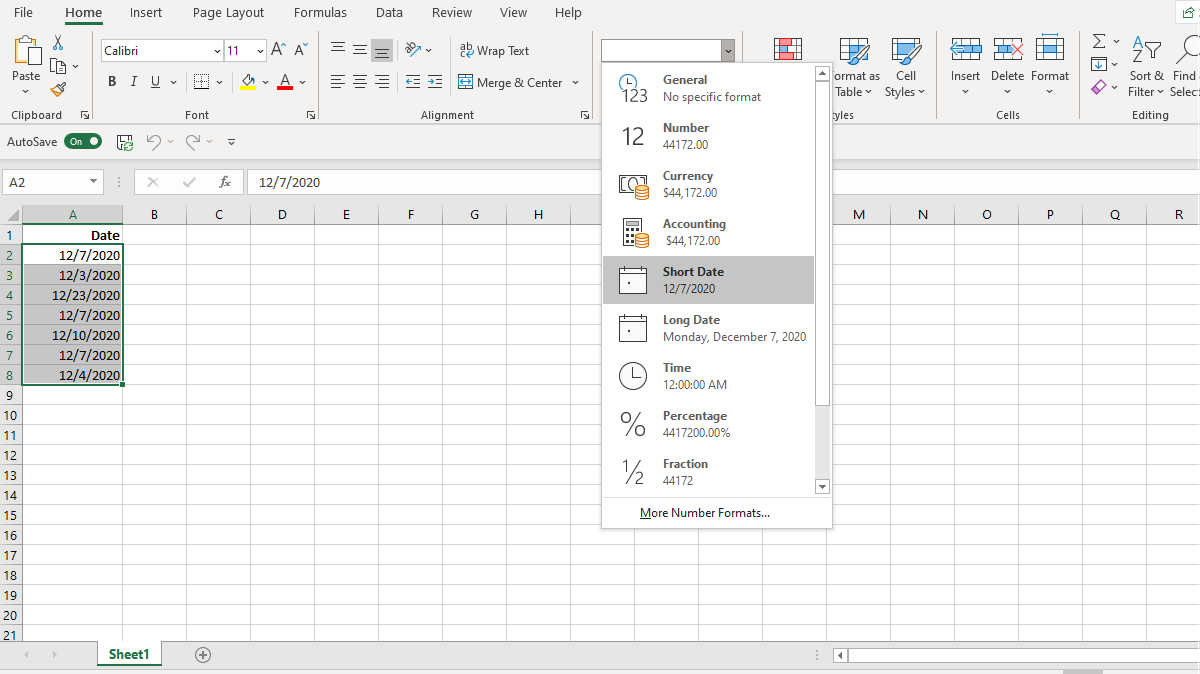Screen dimensions: 1200x674
Task: Toggle Underline formatting on
Action: [x=155, y=82]
